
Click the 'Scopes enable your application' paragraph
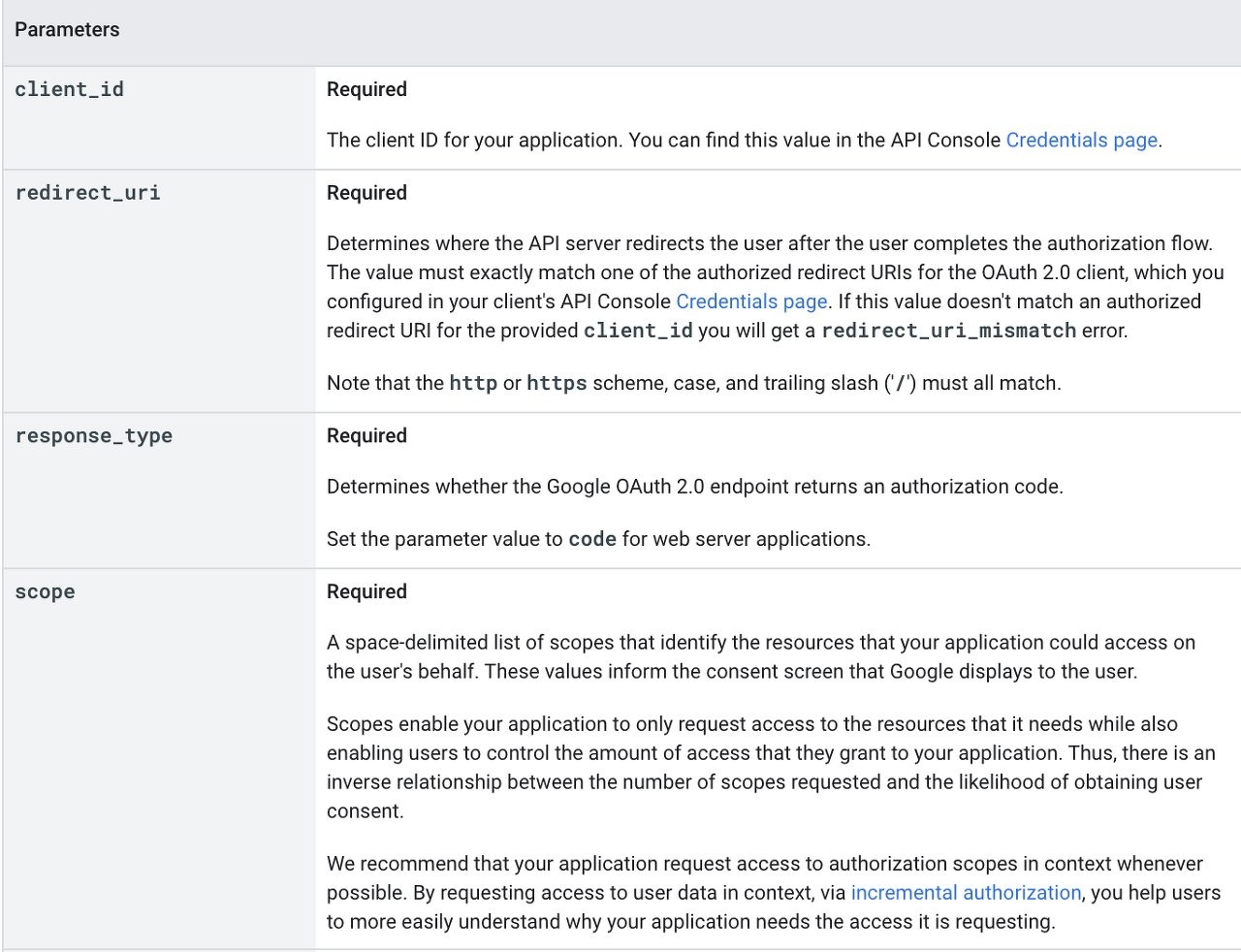point(770,767)
